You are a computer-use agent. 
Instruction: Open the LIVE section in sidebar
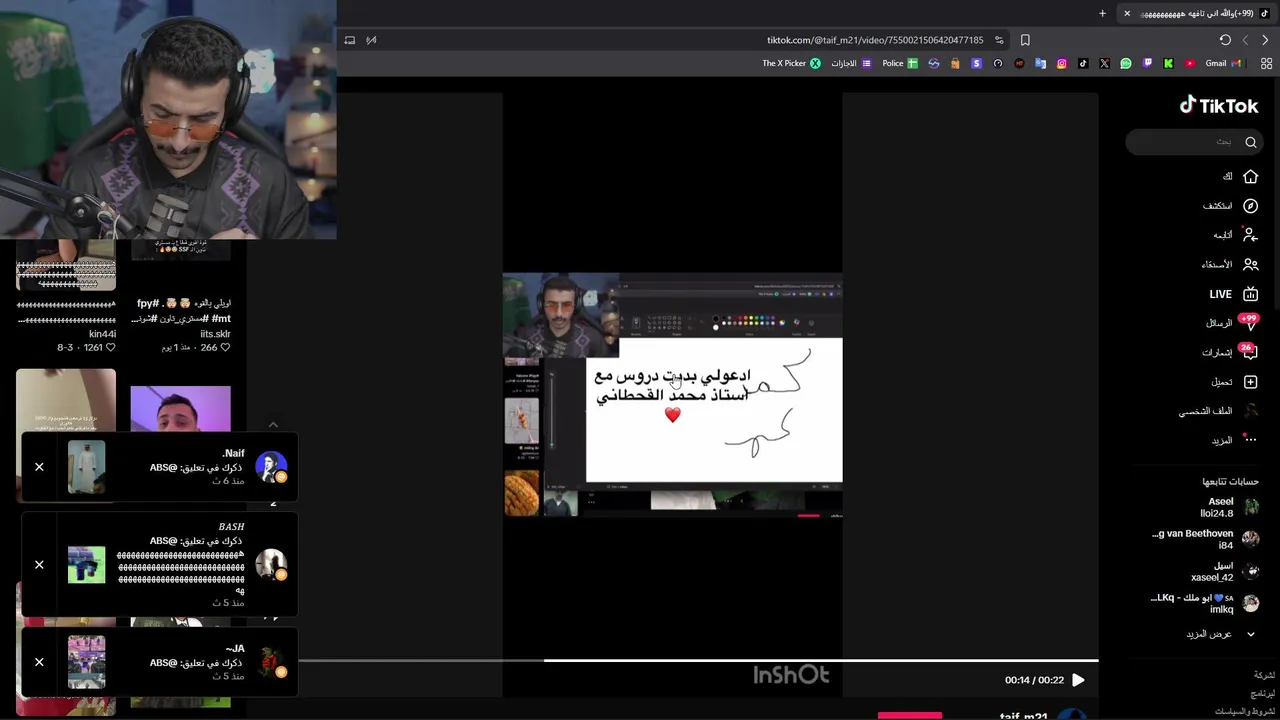point(1233,294)
